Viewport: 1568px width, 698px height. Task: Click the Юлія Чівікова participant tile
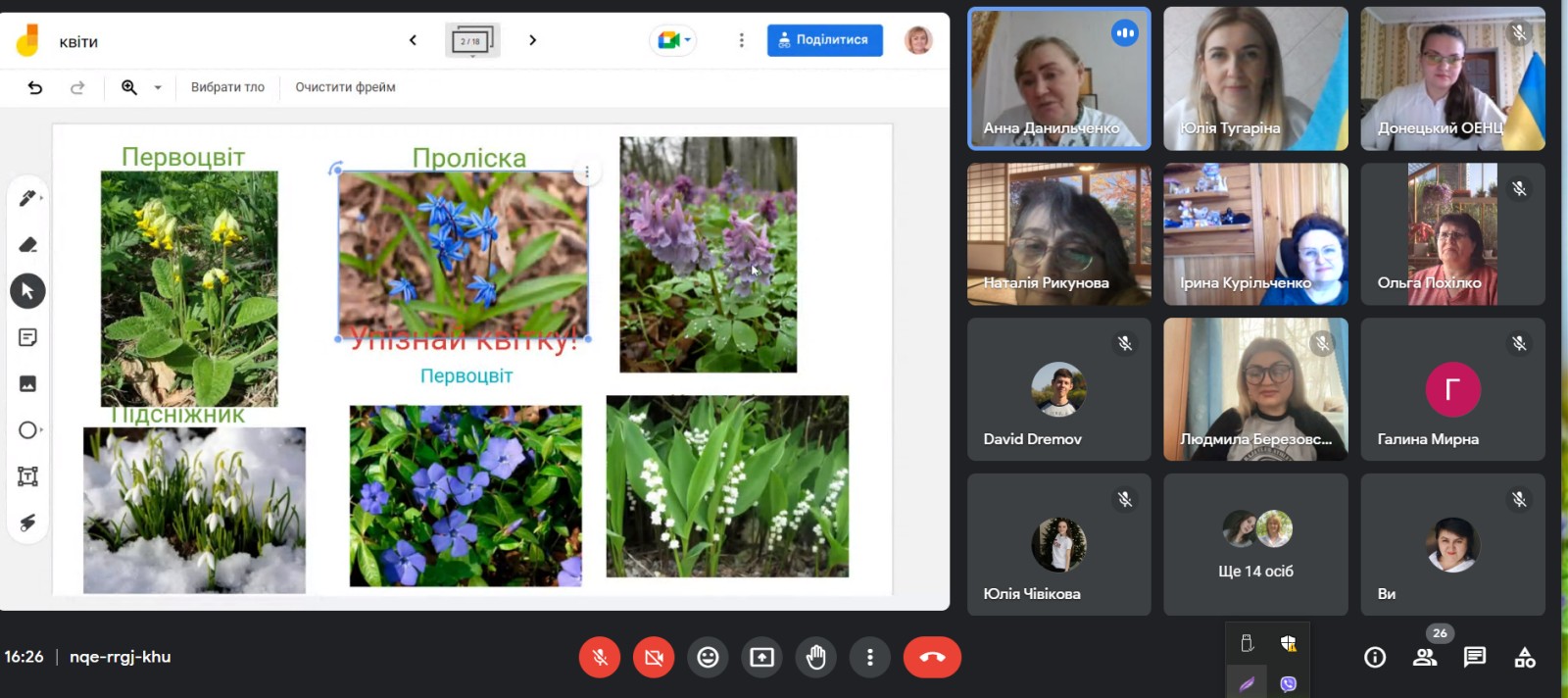[x=1059, y=544]
